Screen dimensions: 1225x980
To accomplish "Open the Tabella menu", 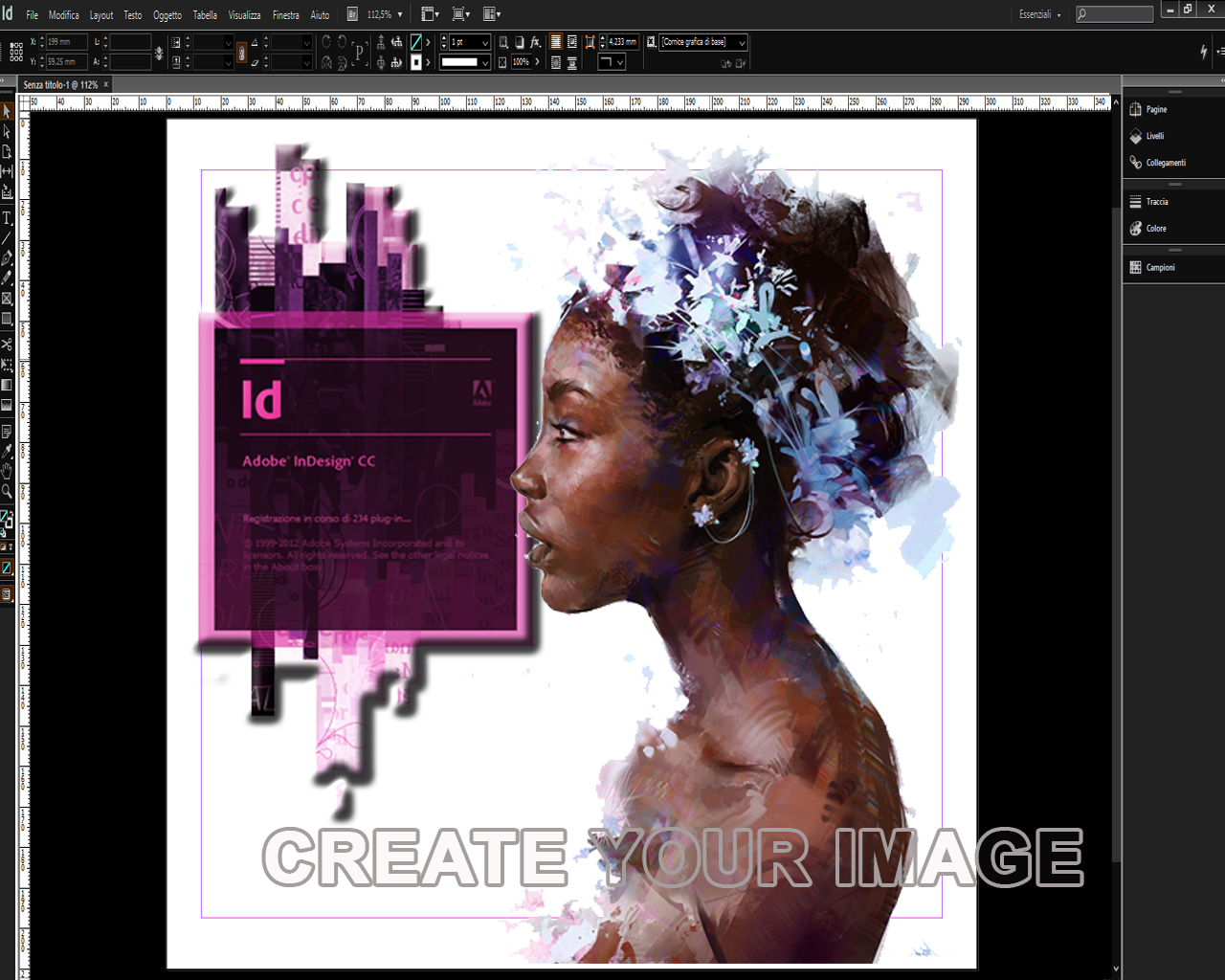I will 206,15.
